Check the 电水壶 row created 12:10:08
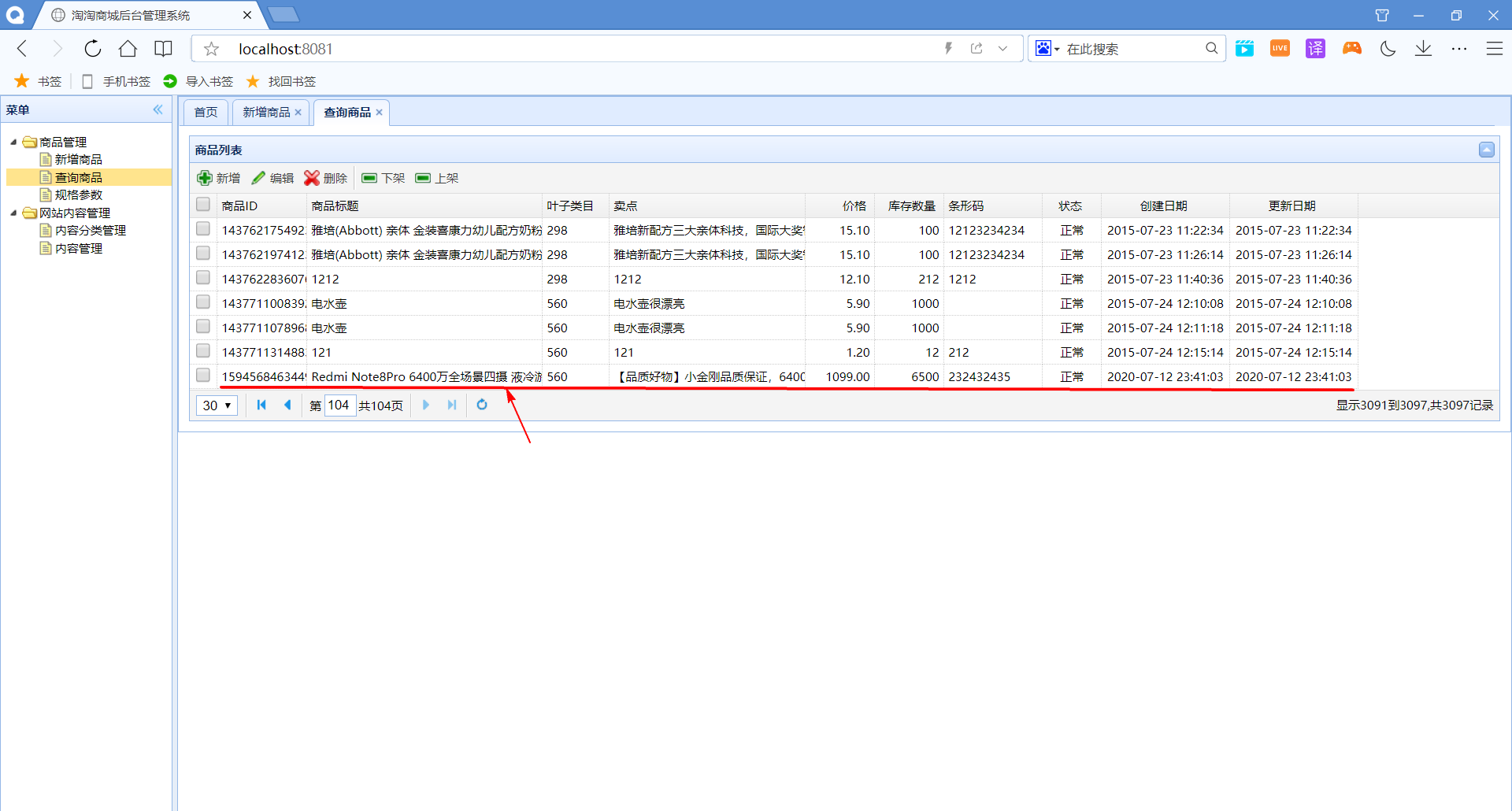 pos(203,302)
